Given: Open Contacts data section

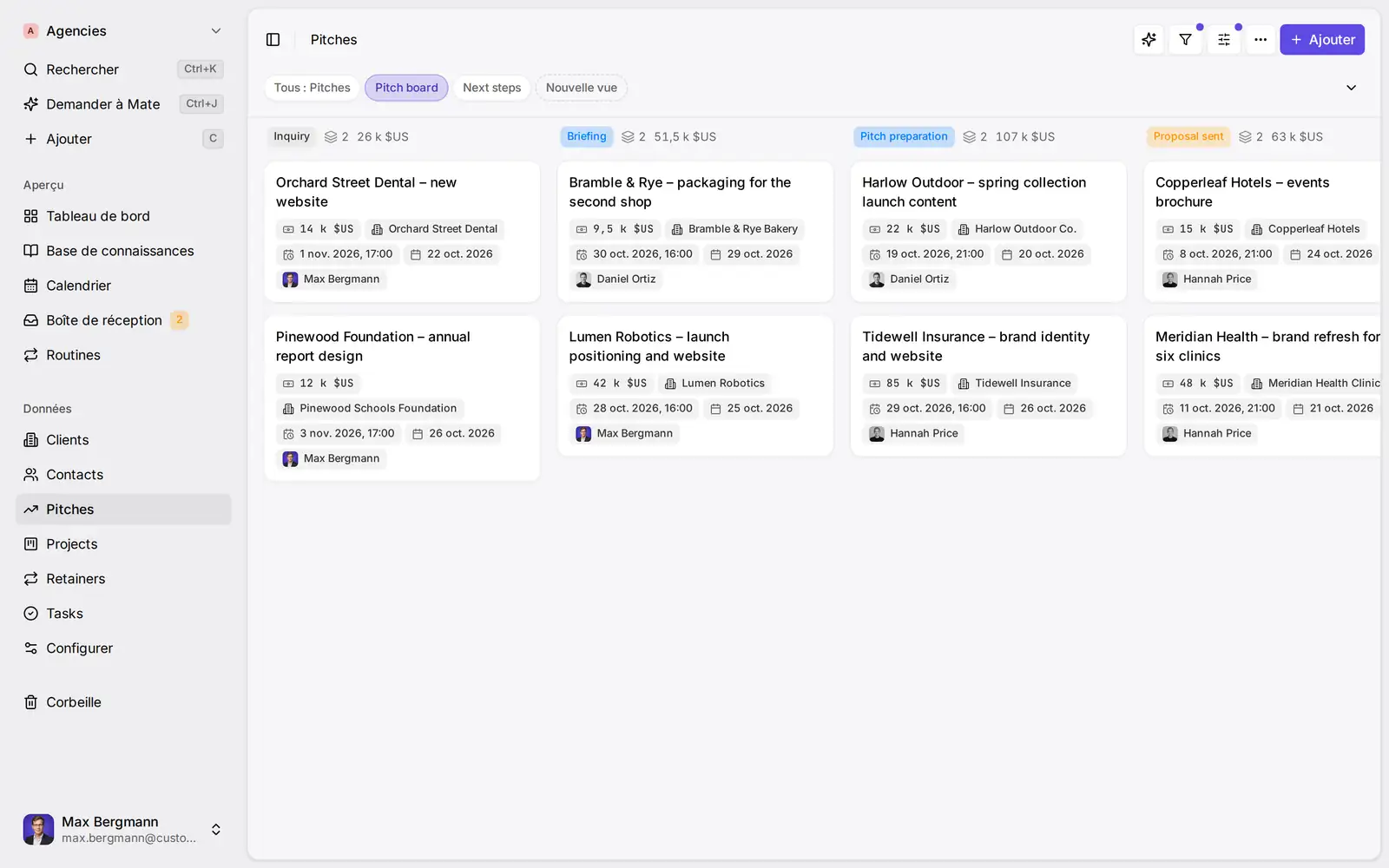Looking at the screenshot, I should pos(123,475).
